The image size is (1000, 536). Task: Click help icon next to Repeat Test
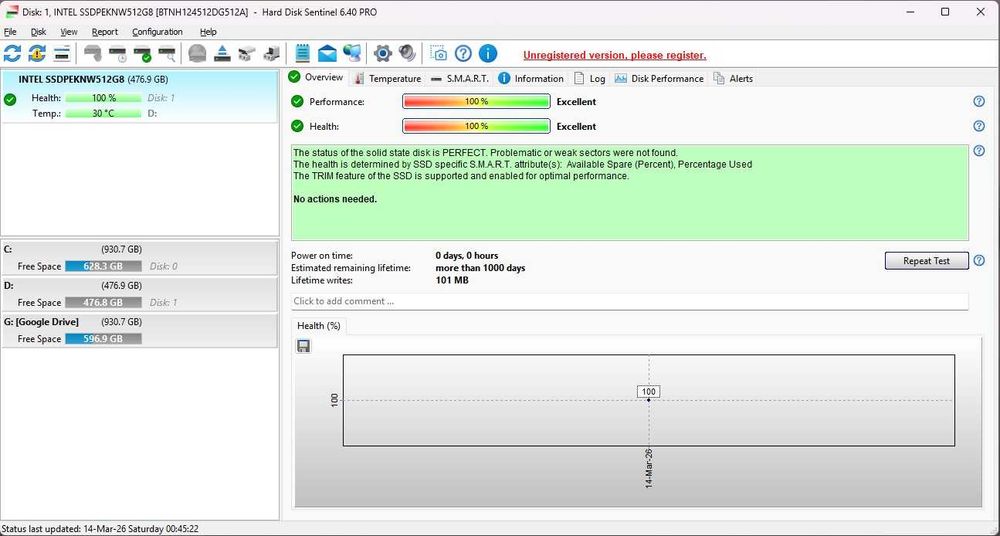pos(979,260)
